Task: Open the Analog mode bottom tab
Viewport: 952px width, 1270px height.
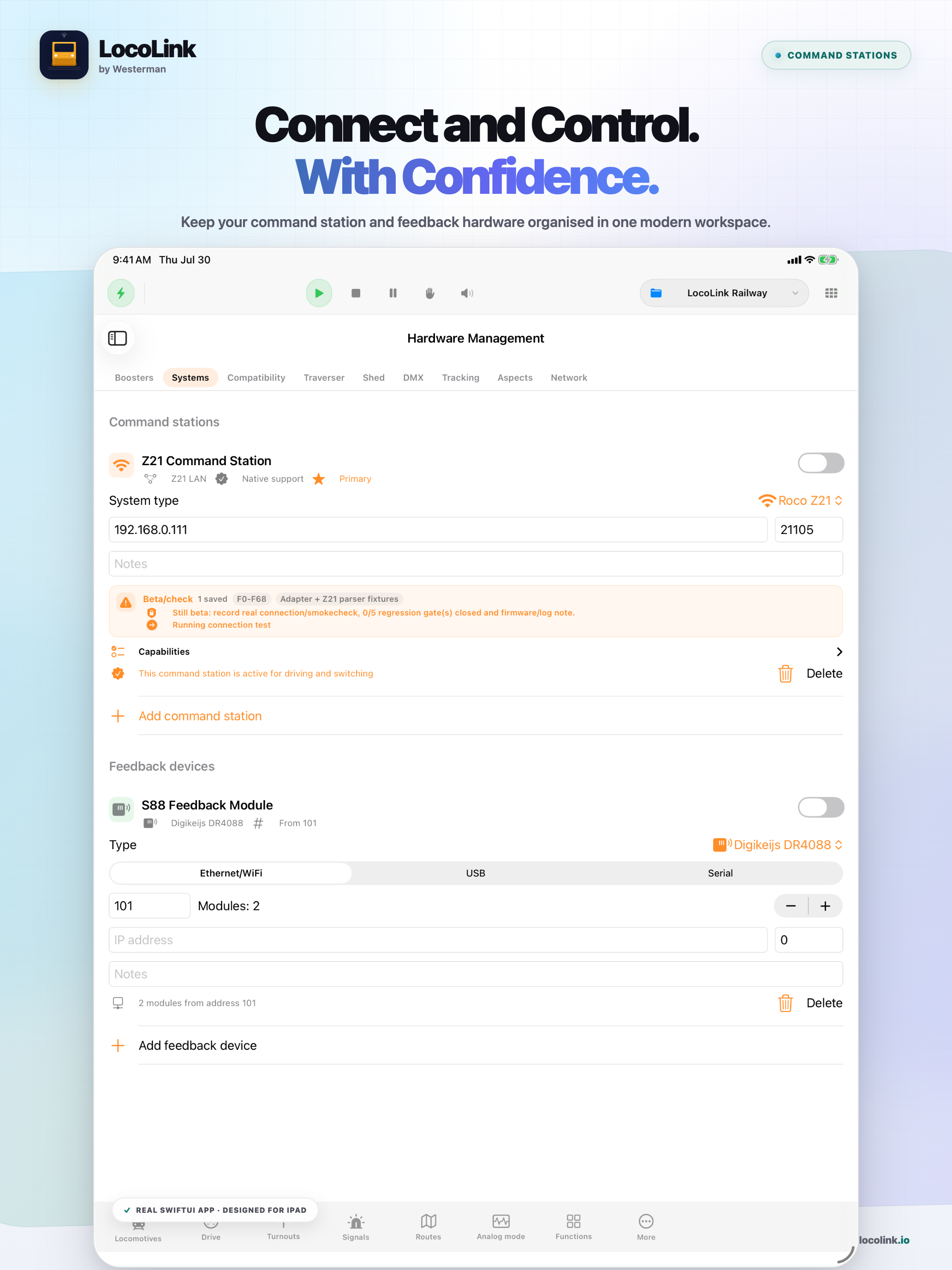Action: 501,1228
